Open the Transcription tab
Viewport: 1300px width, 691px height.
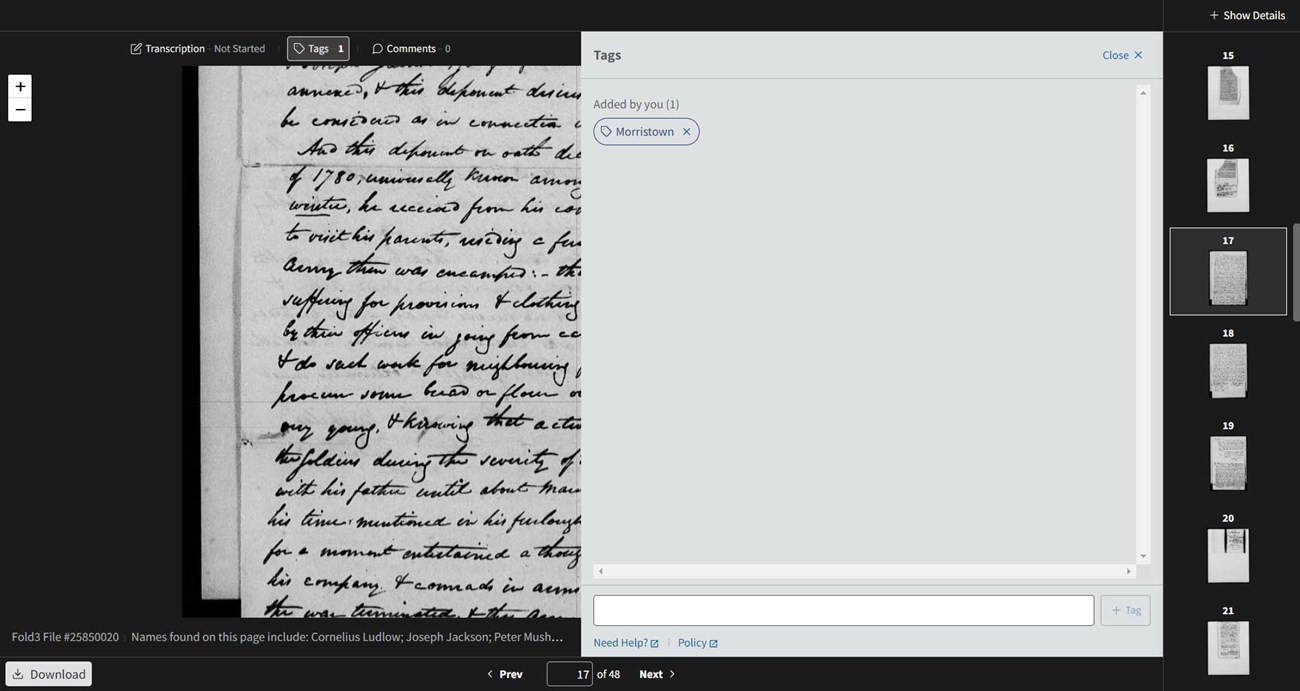coord(198,48)
